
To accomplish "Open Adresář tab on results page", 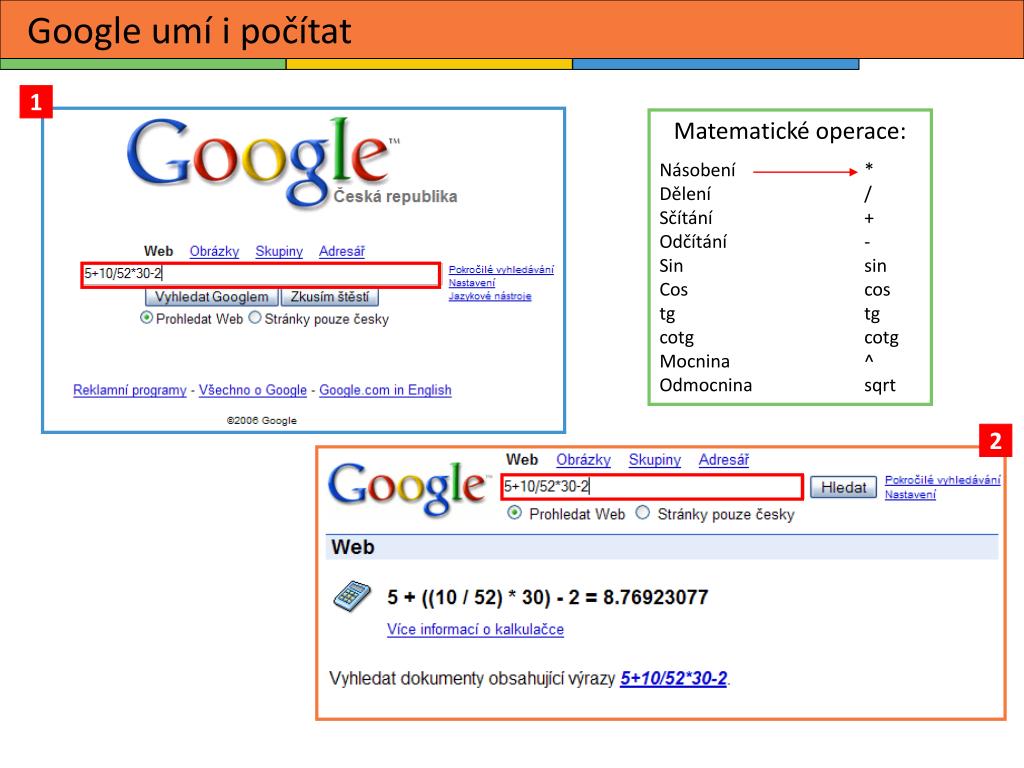I will tap(724, 460).
